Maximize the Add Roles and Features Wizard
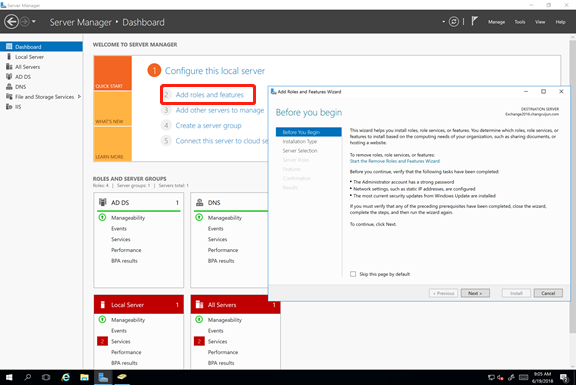577x386 pixels. [543, 92]
